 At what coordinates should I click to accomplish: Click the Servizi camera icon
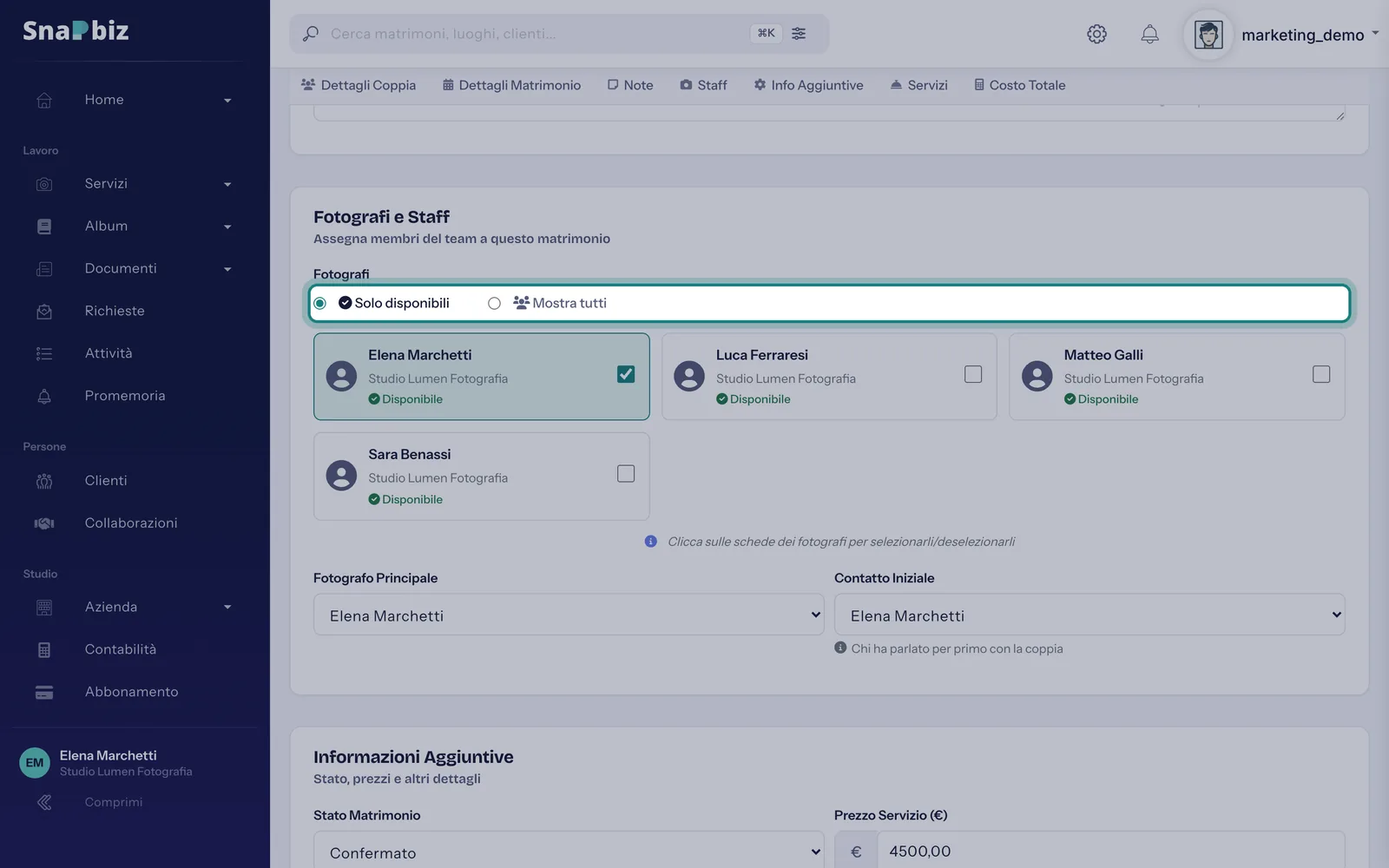tap(44, 184)
